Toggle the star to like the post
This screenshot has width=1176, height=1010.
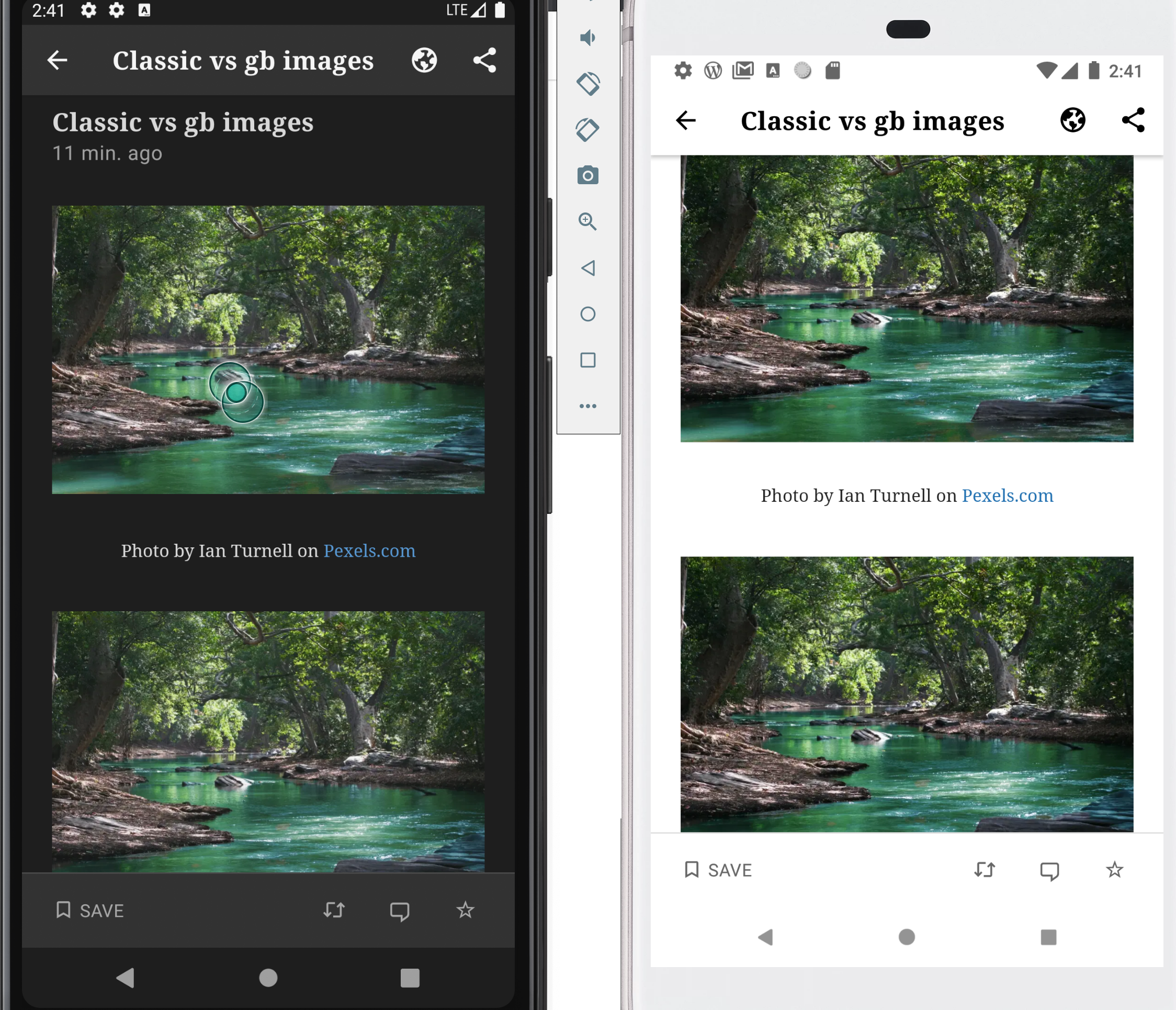pyautogui.click(x=465, y=910)
